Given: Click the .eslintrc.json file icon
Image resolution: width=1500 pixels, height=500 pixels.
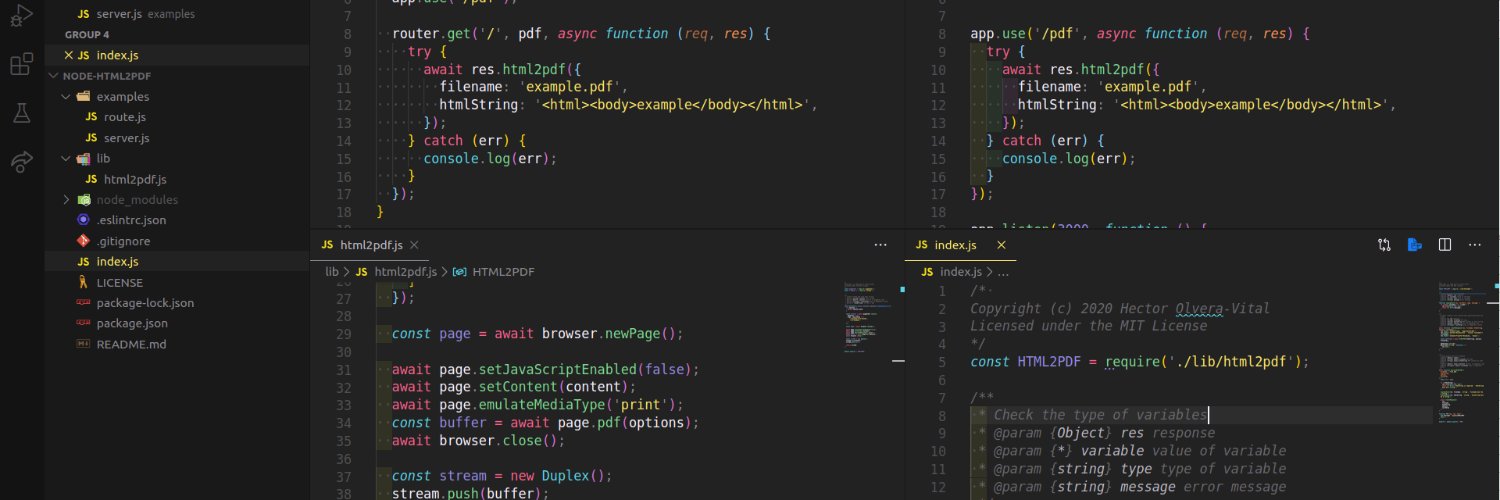Looking at the screenshot, I should coord(84,220).
